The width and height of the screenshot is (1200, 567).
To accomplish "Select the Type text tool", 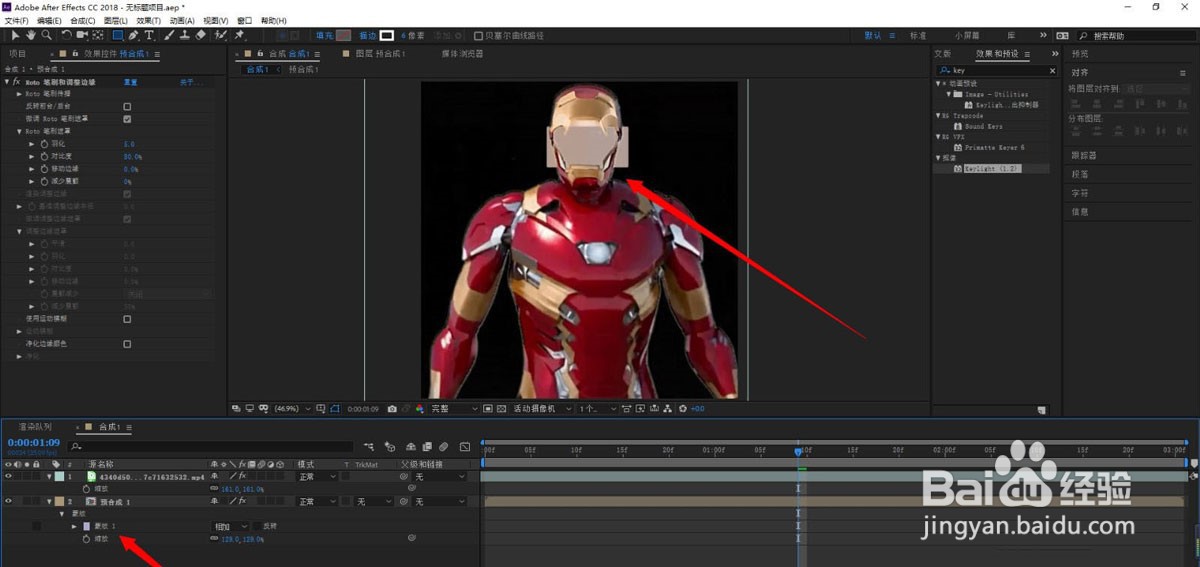I will (x=149, y=35).
